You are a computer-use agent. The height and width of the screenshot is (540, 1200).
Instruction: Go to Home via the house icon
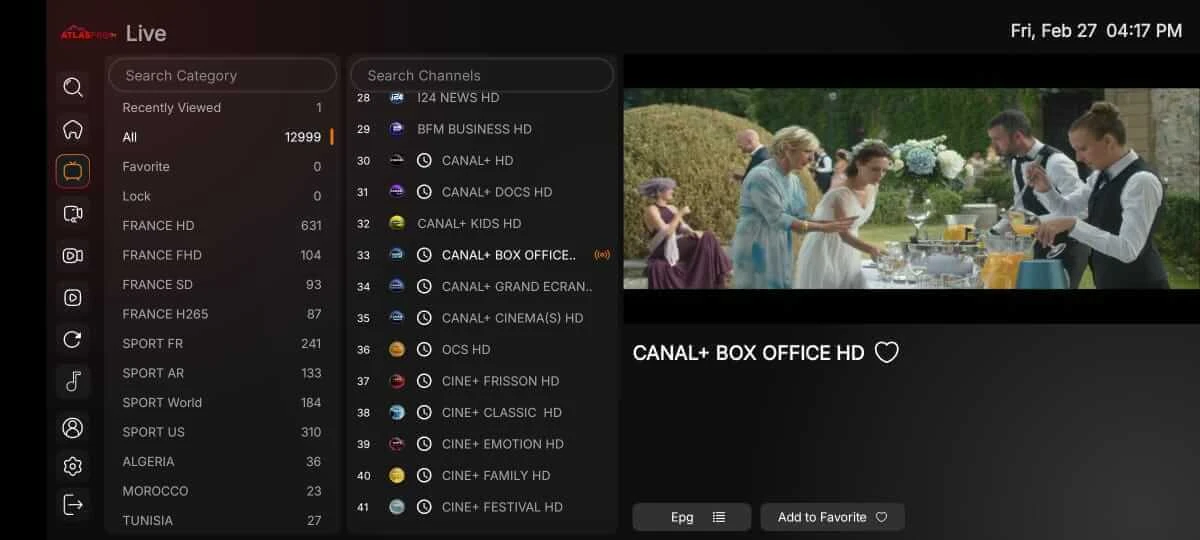(x=73, y=130)
